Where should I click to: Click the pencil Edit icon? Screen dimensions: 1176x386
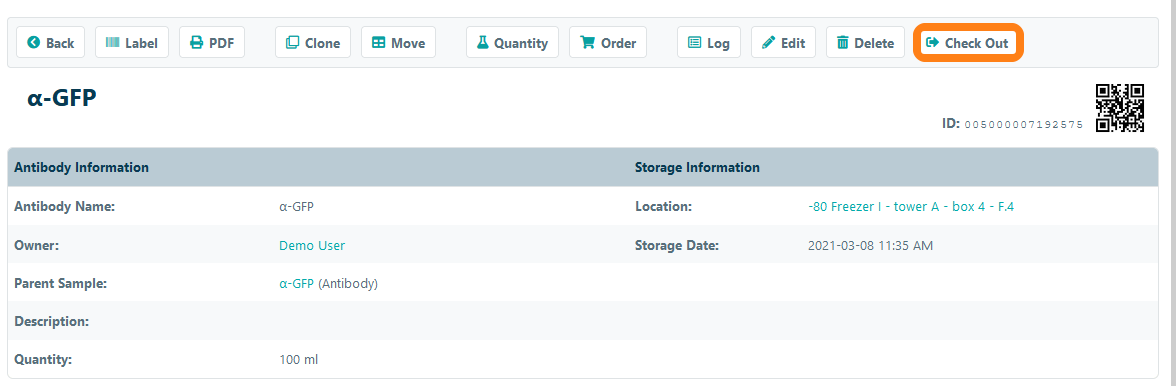pyautogui.click(x=769, y=43)
